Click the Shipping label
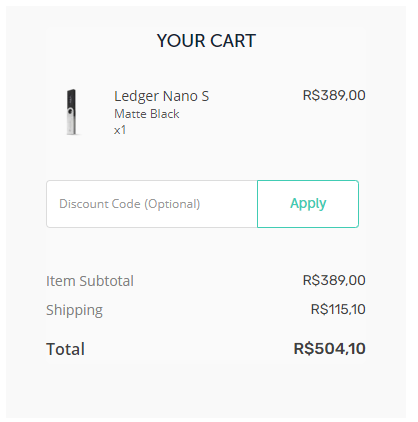The height and width of the screenshot is (422, 418). (x=74, y=310)
